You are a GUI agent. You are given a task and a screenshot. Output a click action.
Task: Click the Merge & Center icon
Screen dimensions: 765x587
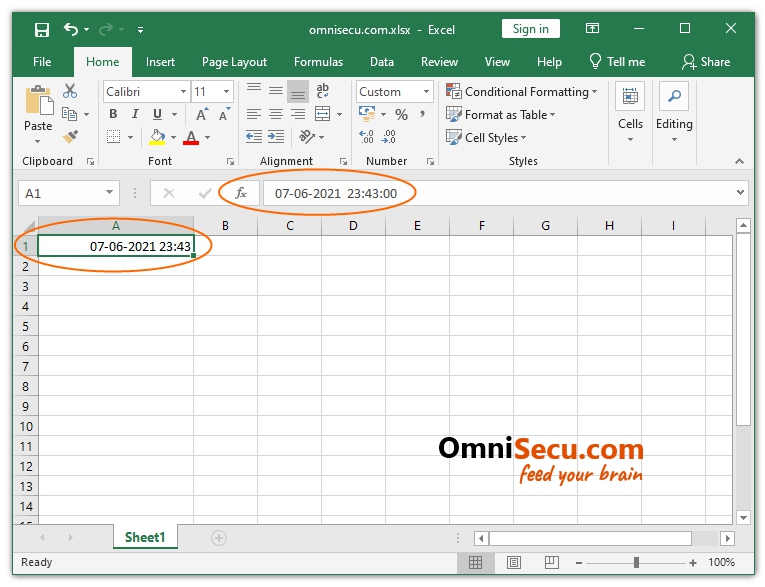pos(322,114)
